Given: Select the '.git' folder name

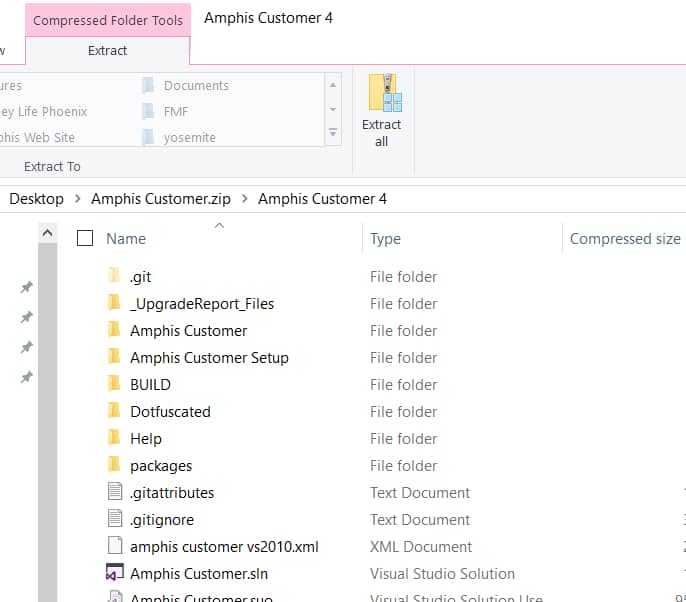Looking at the screenshot, I should point(140,276).
